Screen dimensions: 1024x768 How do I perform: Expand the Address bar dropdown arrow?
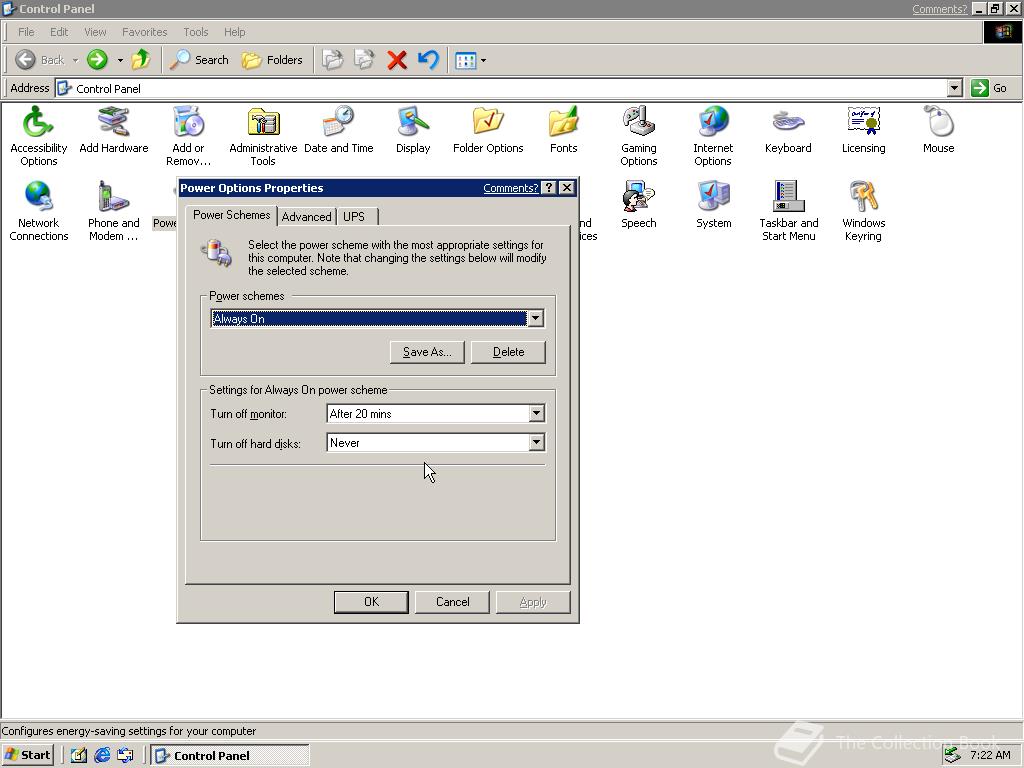tap(955, 88)
